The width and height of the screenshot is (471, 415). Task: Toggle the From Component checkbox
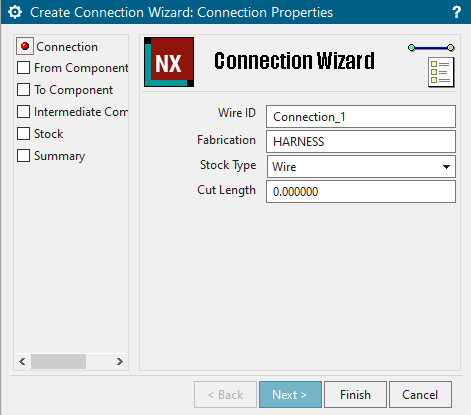(x=23, y=68)
